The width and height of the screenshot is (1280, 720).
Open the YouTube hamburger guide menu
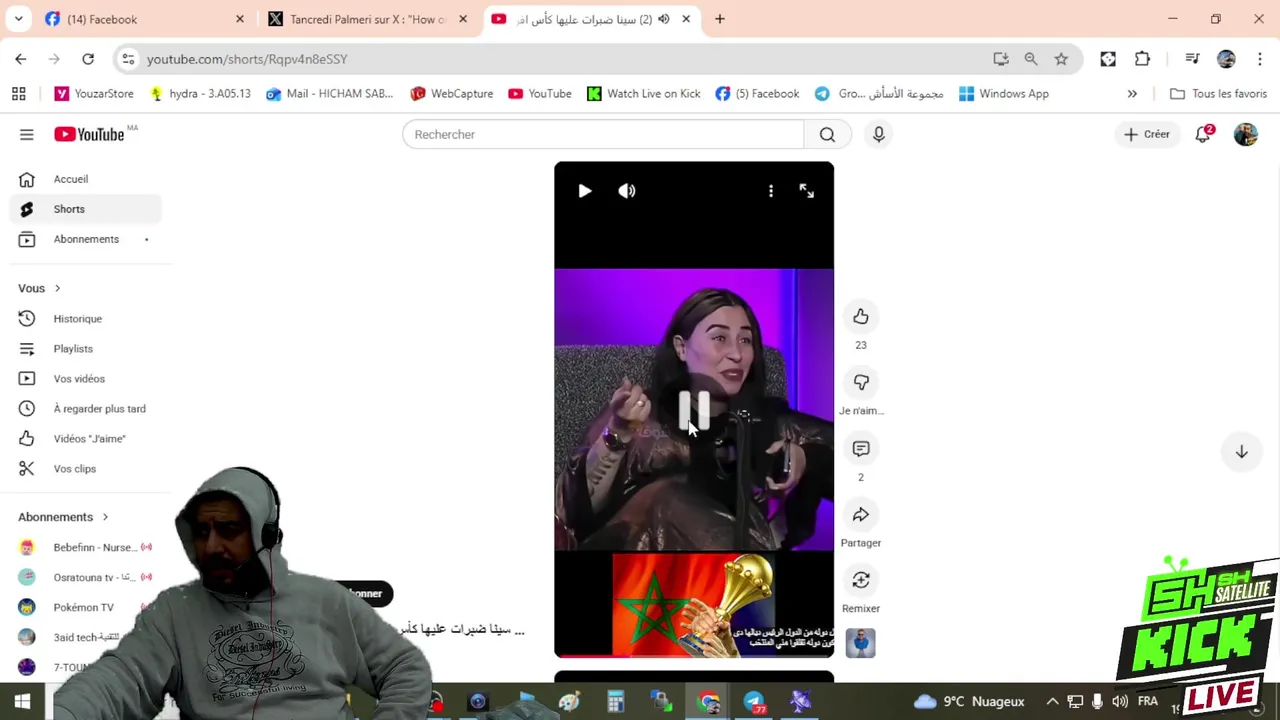point(27,134)
